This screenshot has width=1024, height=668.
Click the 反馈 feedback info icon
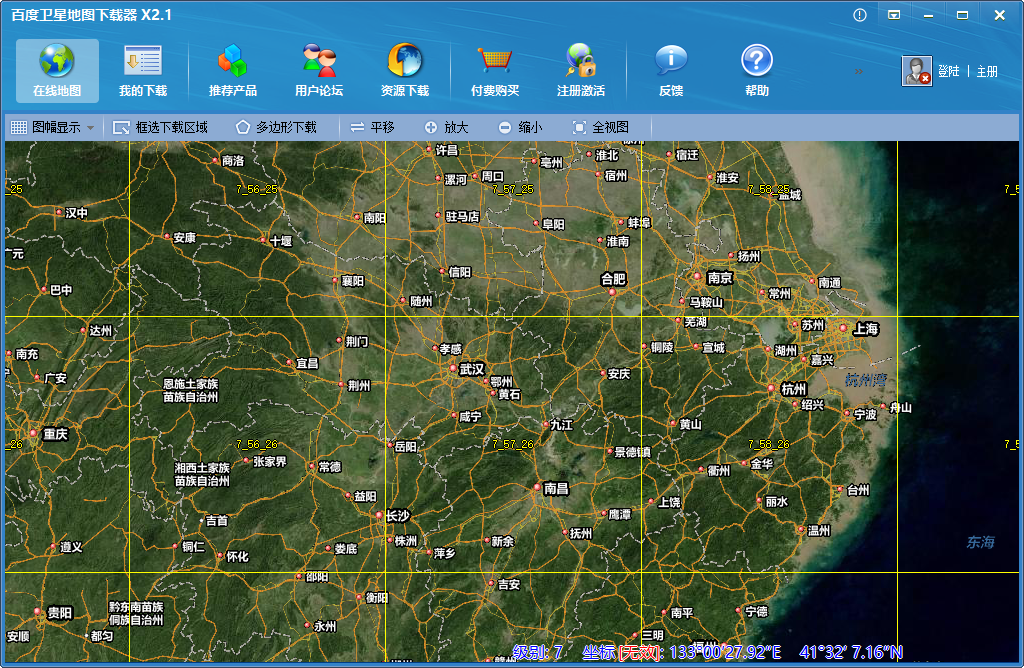click(671, 62)
